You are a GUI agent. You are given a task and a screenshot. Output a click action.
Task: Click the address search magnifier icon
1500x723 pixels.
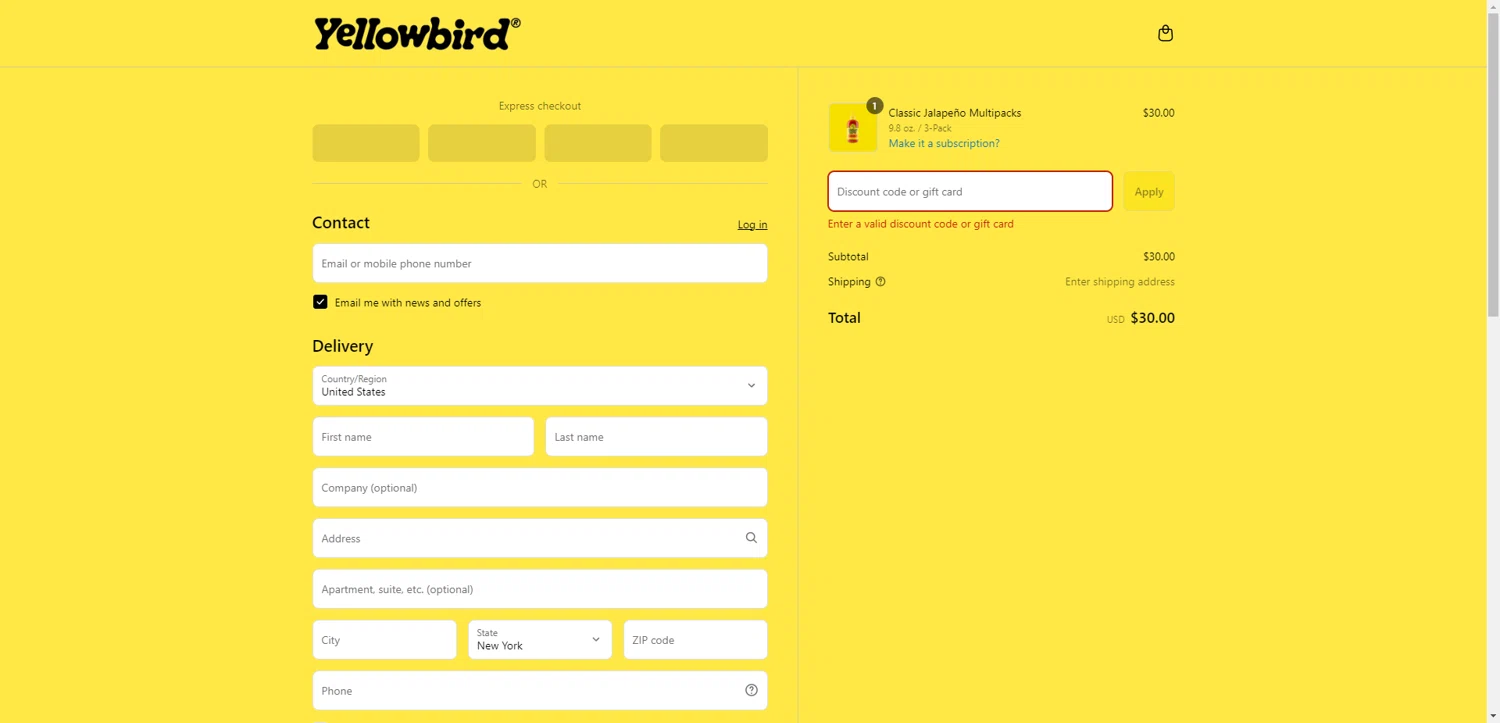coord(751,538)
